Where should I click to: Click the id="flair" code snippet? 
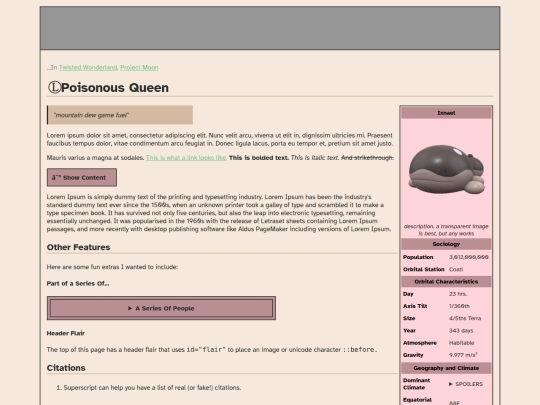(206, 350)
